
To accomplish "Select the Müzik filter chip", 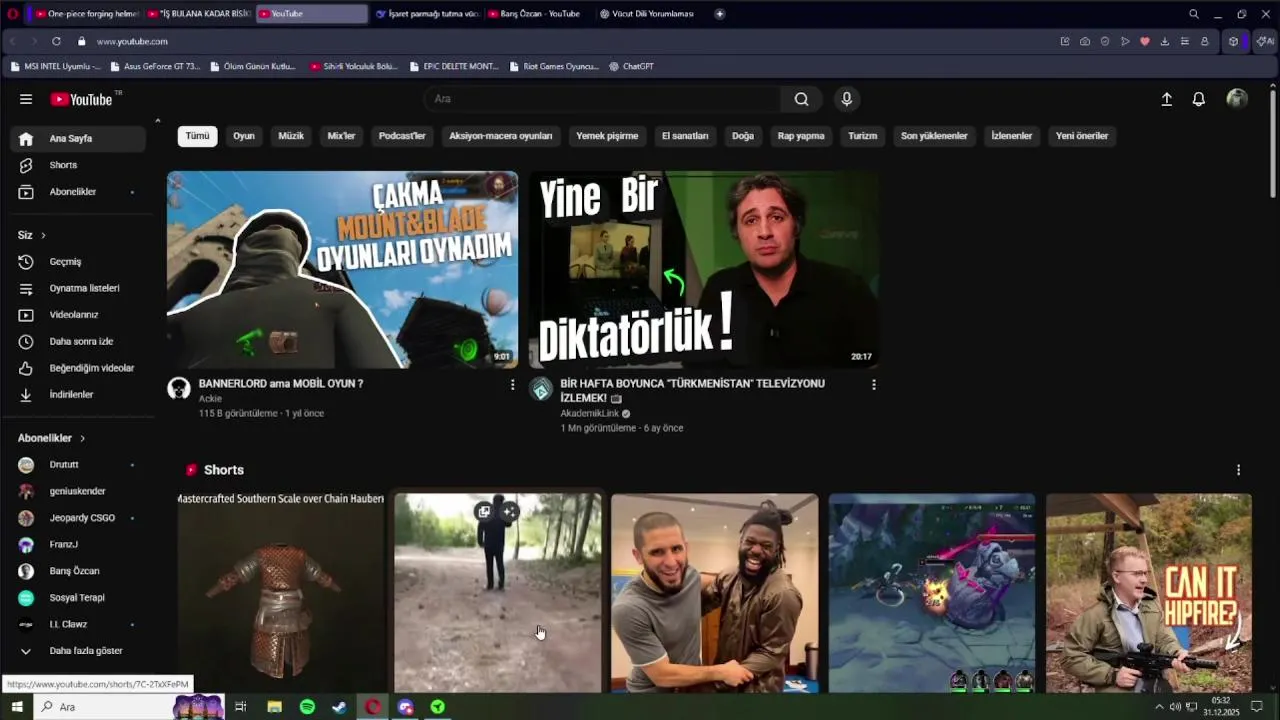I will [291, 136].
